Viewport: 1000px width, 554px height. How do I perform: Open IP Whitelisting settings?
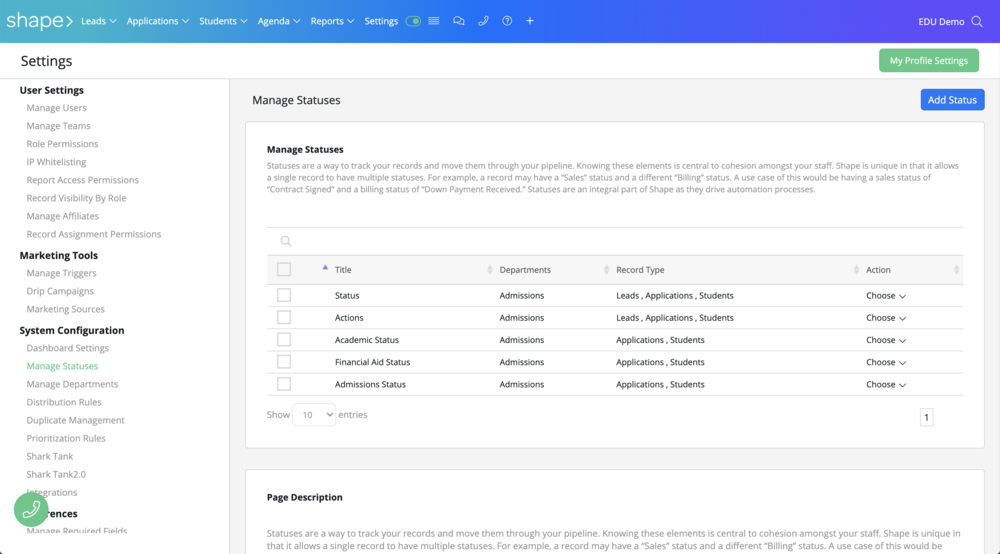point(56,162)
